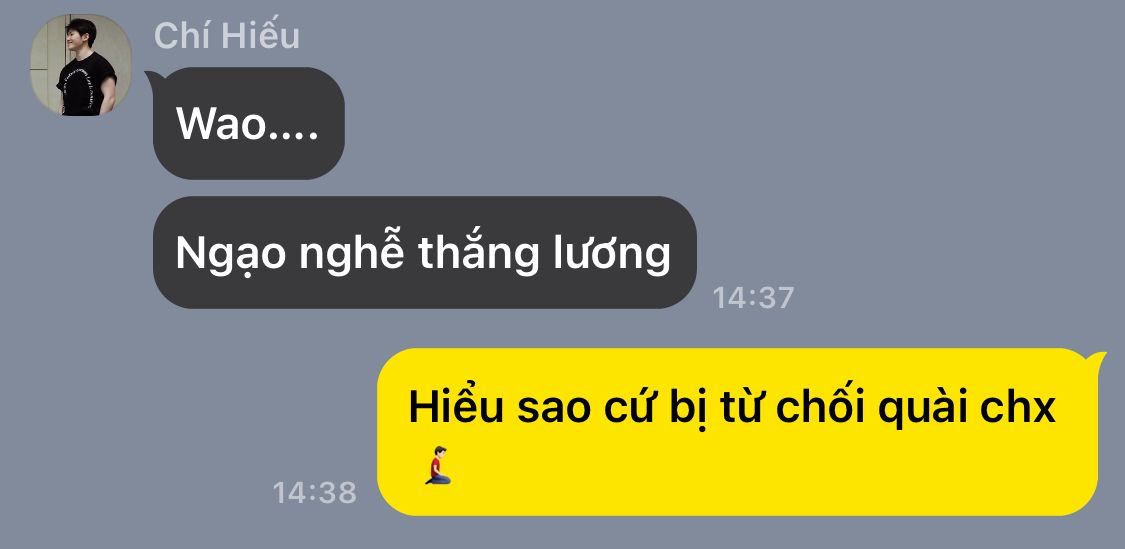Click the word "lương" in the message
The image size is (1125, 549).
[x=611, y=255]
